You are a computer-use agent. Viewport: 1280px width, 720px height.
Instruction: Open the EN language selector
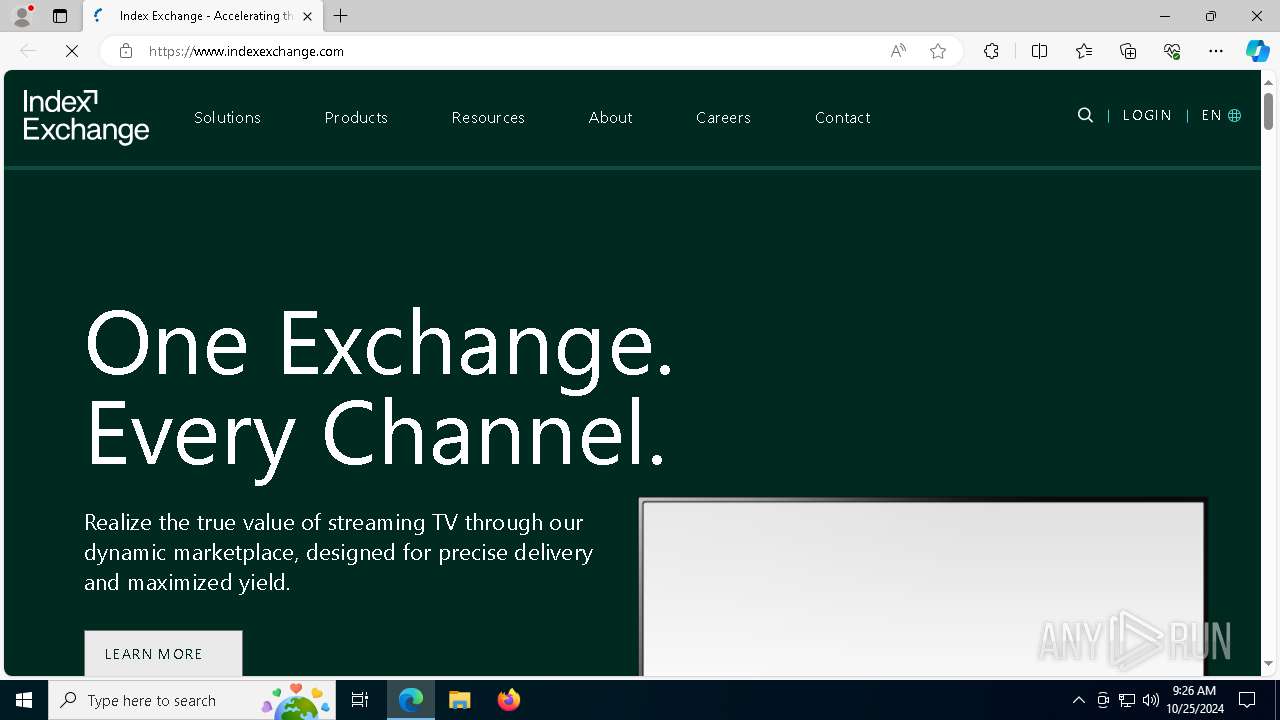[x=1221, y=115]
